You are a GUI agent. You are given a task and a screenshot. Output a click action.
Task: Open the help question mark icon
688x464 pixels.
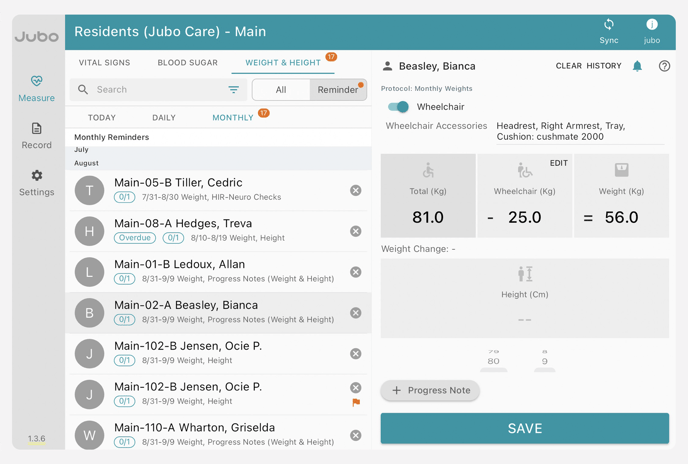tap(664, 66)
